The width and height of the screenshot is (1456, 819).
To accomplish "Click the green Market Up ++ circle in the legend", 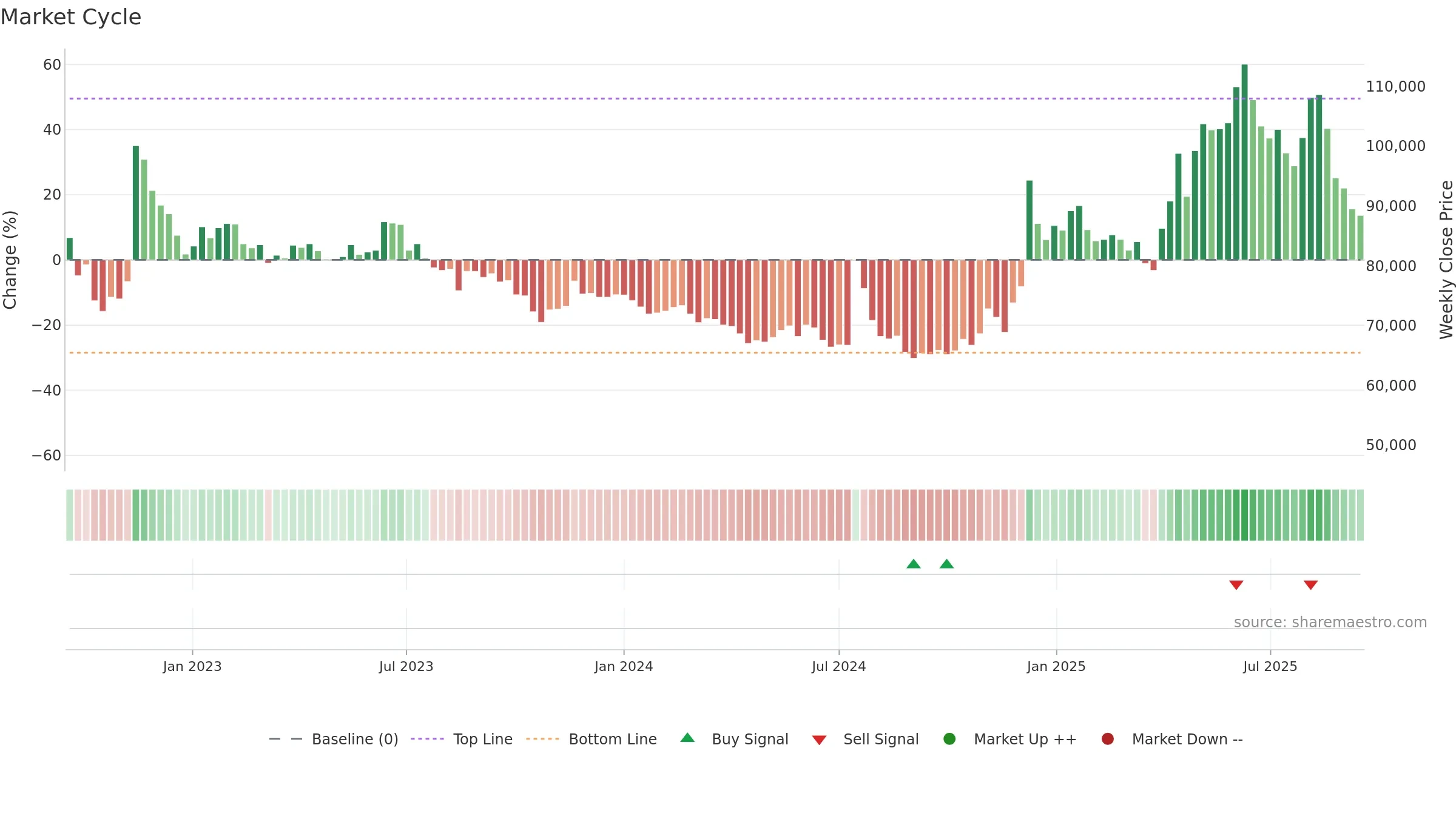I will click(x=949, y=739).
